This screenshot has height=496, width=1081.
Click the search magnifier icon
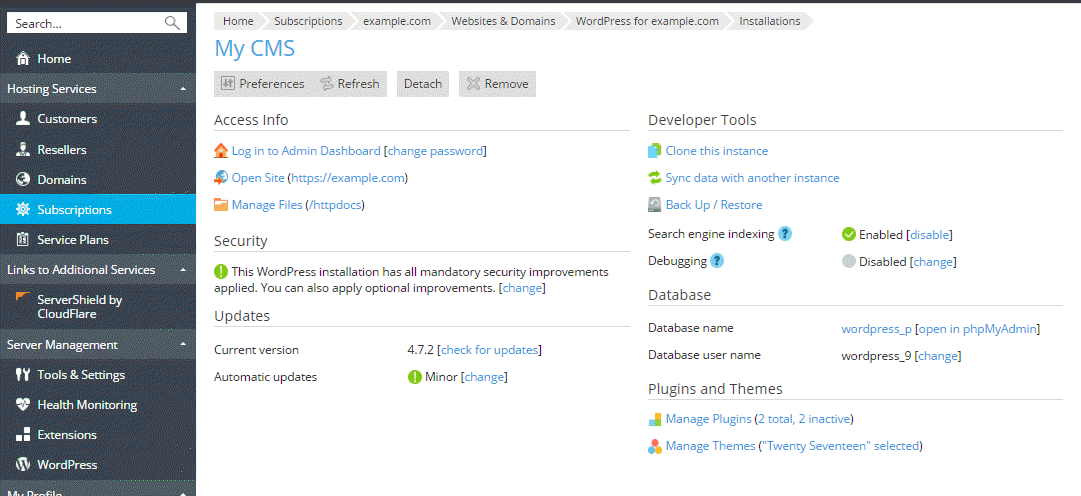173,23
